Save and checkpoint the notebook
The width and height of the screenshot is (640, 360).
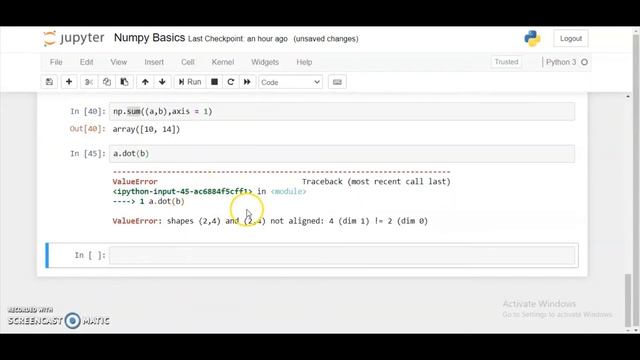49,82
